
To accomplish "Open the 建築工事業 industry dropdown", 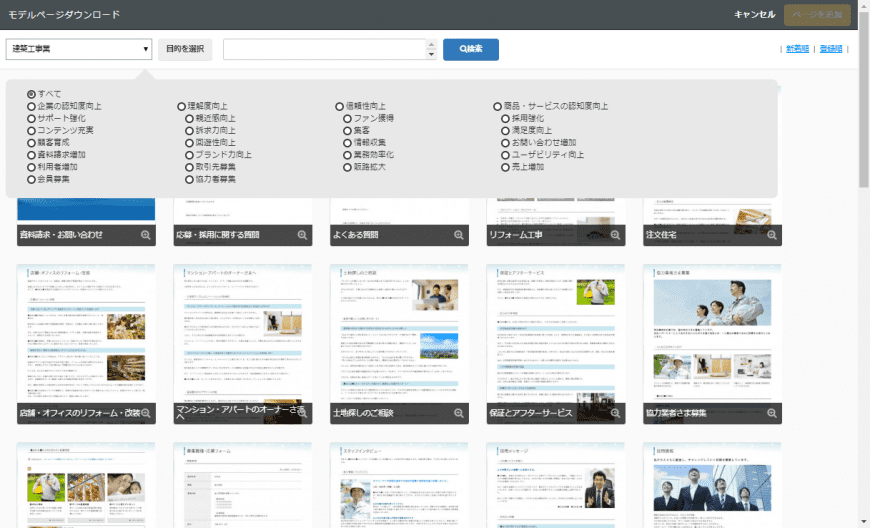I will (x=79, y=49).
